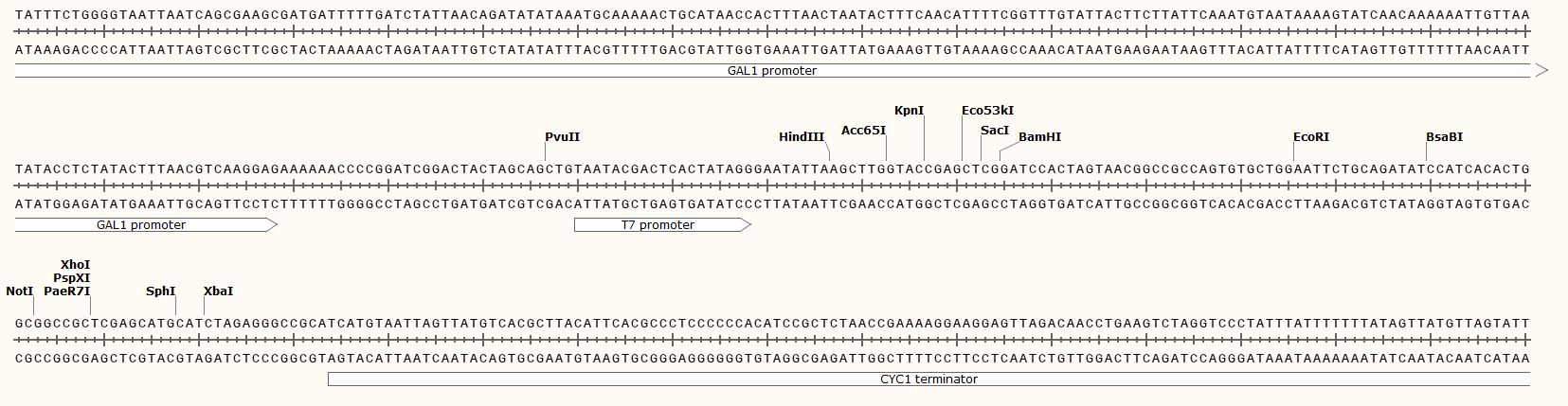Image resolution: width=1568 pixels, height=406 pixels.
Task: Select the PspXI enzyme label
Action: pyautogui.click(x=71, y=278)
